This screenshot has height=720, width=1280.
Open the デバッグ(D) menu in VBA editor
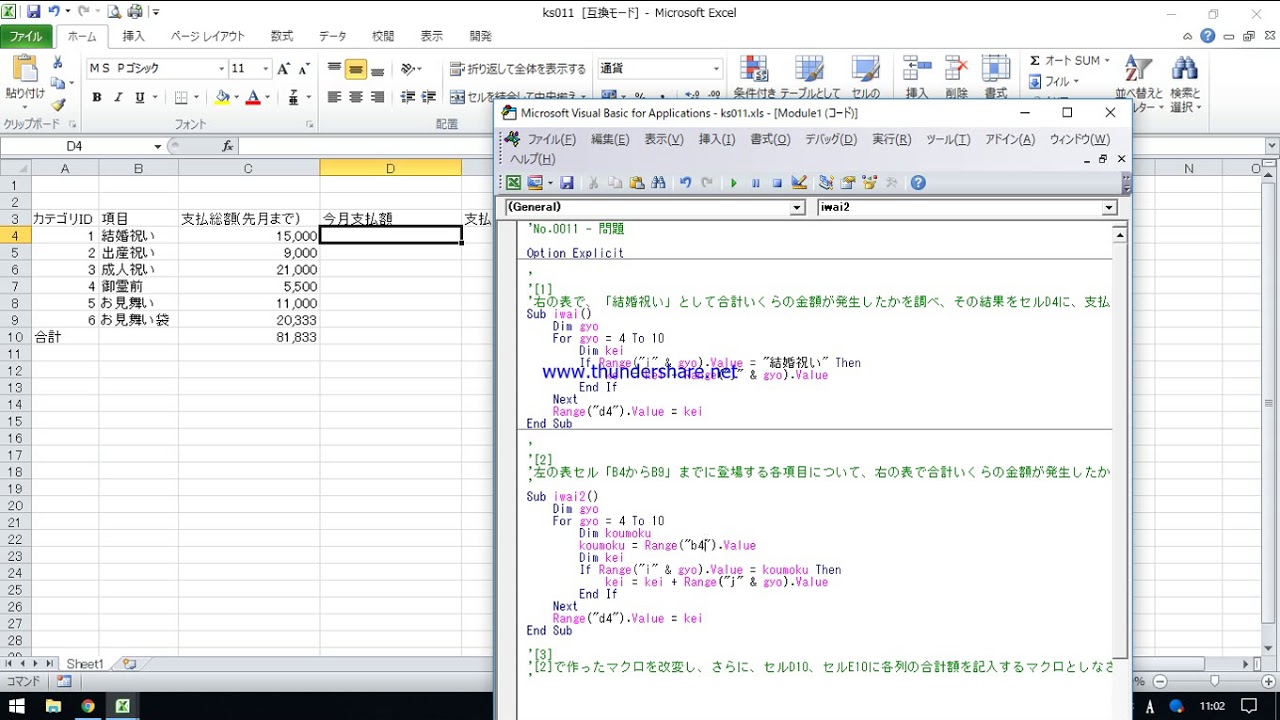pyautogui.click(x=830, y=140)
